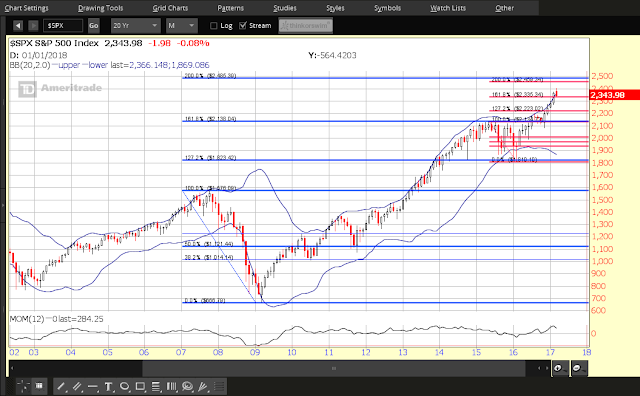Click the MOM(12) study label
640x396 pixels.
pos(27,319)
